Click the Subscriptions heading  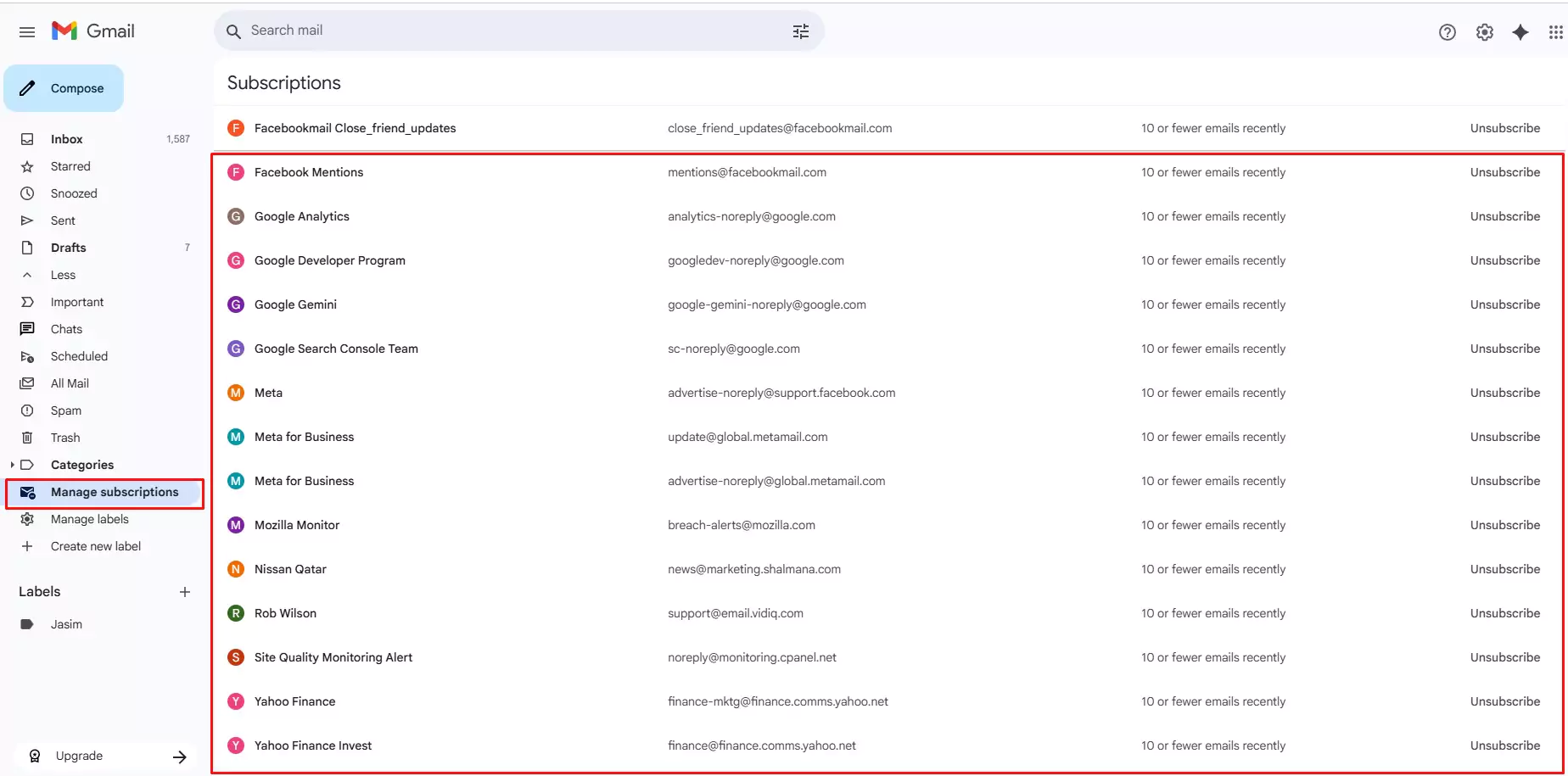pyautogui.click(x=284, y=83)
